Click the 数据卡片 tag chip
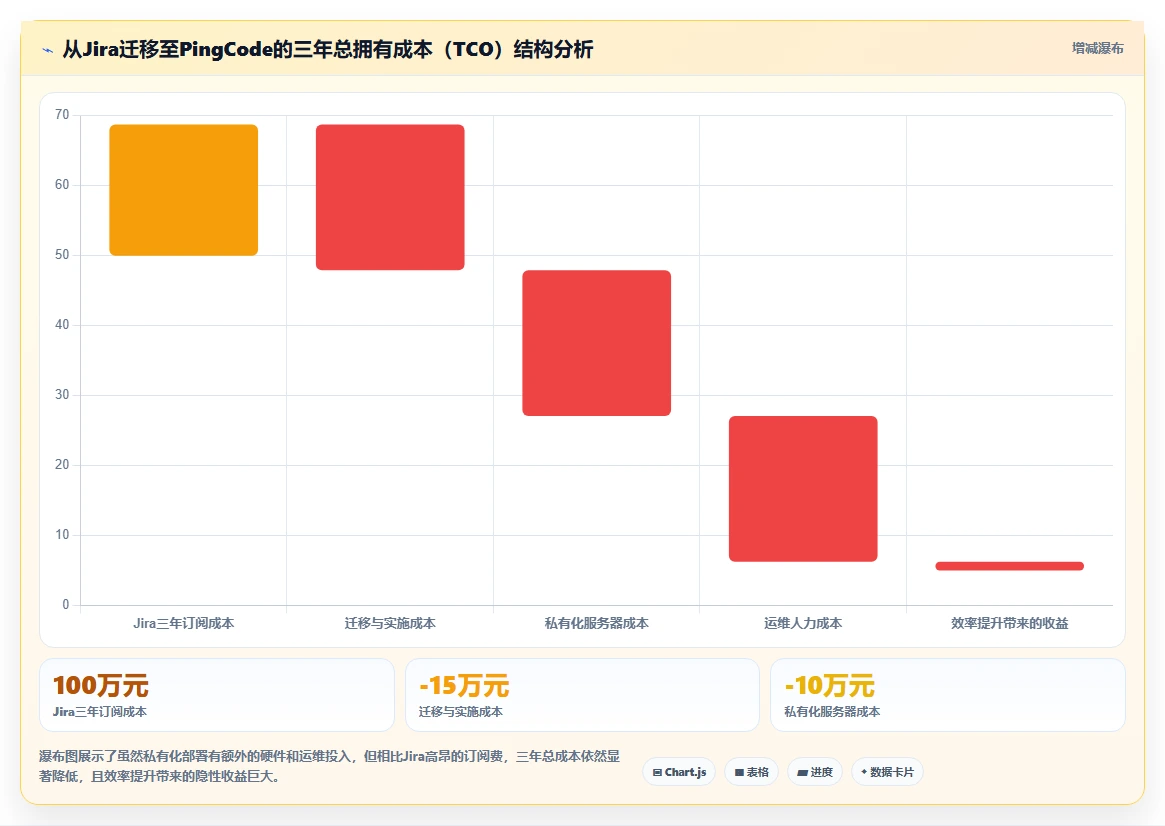Viewport: 1165px width, 826px height. click(x=887, y=772)
